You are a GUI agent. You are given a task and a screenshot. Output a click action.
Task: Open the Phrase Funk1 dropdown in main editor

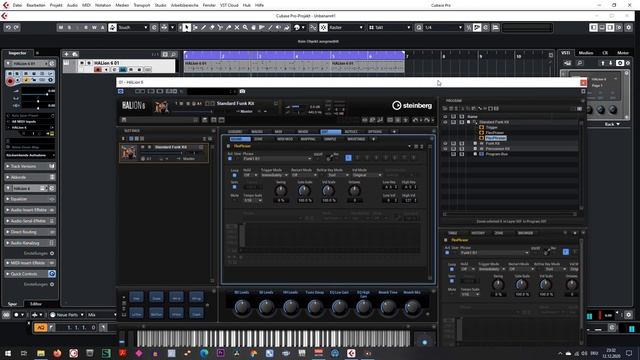(x=277, y=158)
